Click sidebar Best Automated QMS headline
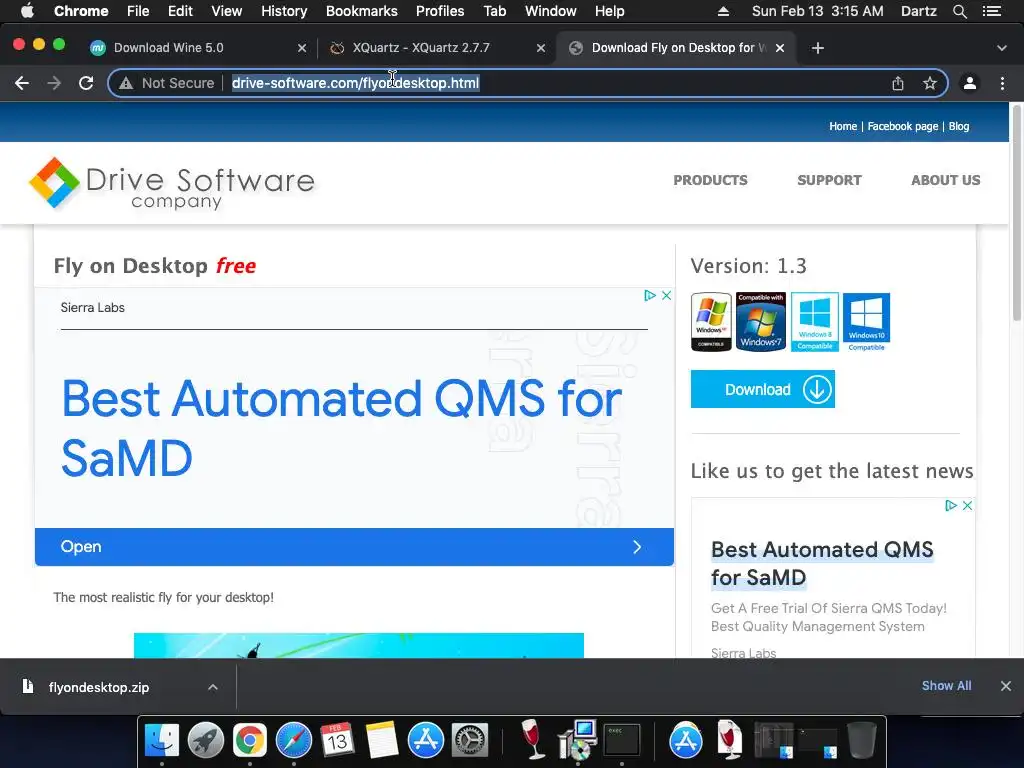This screenshot has height=768, width=1024. (822, 563)
